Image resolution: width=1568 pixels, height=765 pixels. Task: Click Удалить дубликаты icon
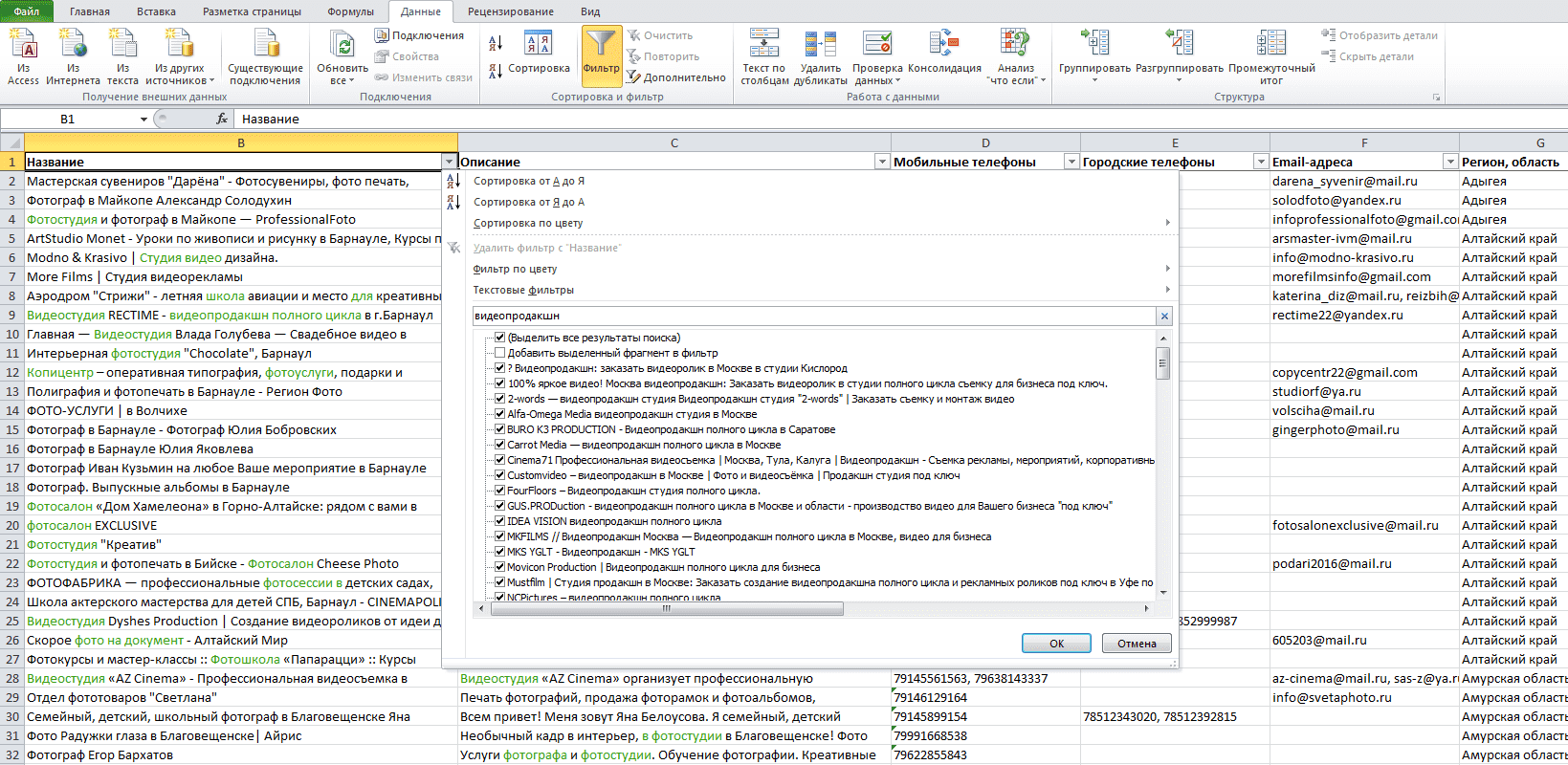pos(820,44)
